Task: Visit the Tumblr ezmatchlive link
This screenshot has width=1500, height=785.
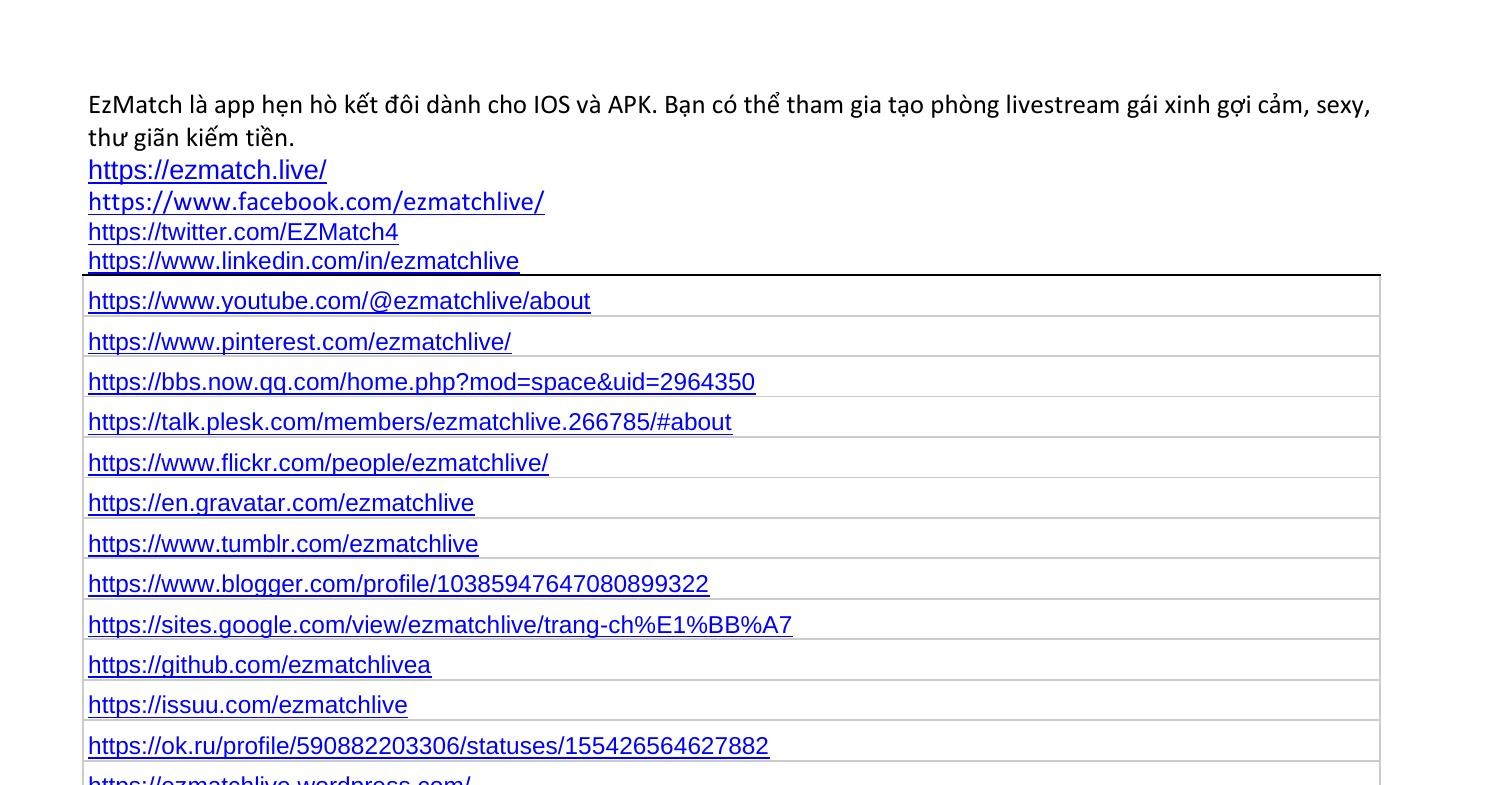Action: click(x=283, y=544)
